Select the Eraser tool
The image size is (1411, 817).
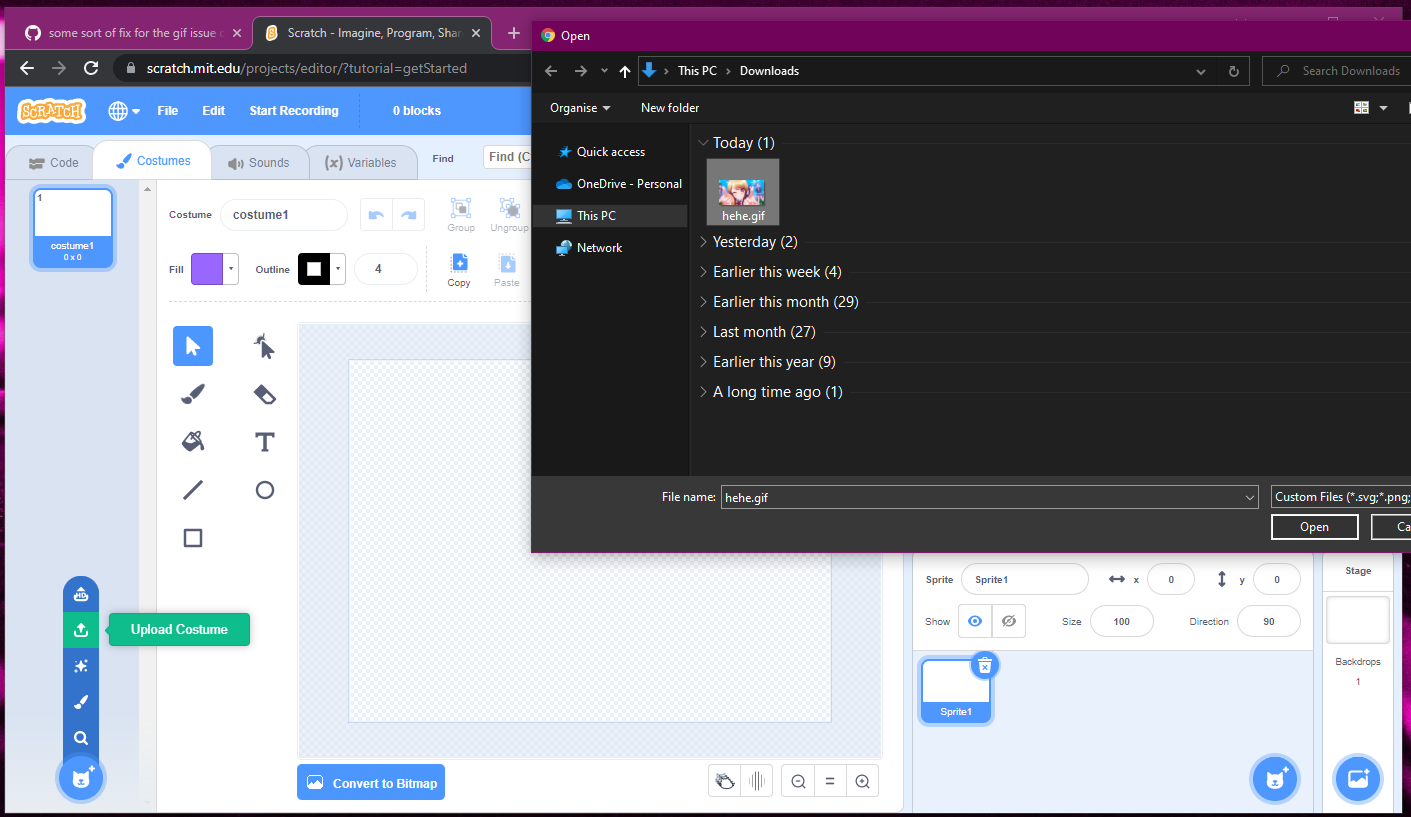click(264, 394)
